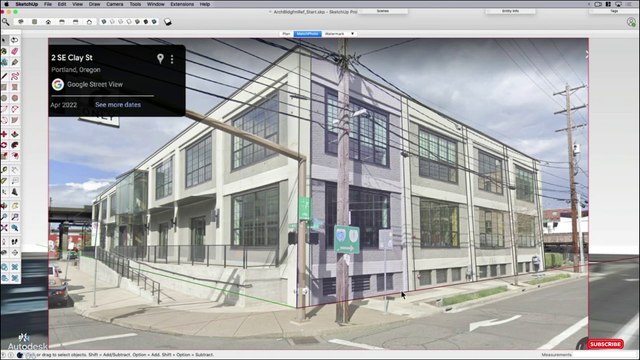Click the Zoom Previous tool
The height and width of the screenshot is (360, 640).
pos(15,228)
